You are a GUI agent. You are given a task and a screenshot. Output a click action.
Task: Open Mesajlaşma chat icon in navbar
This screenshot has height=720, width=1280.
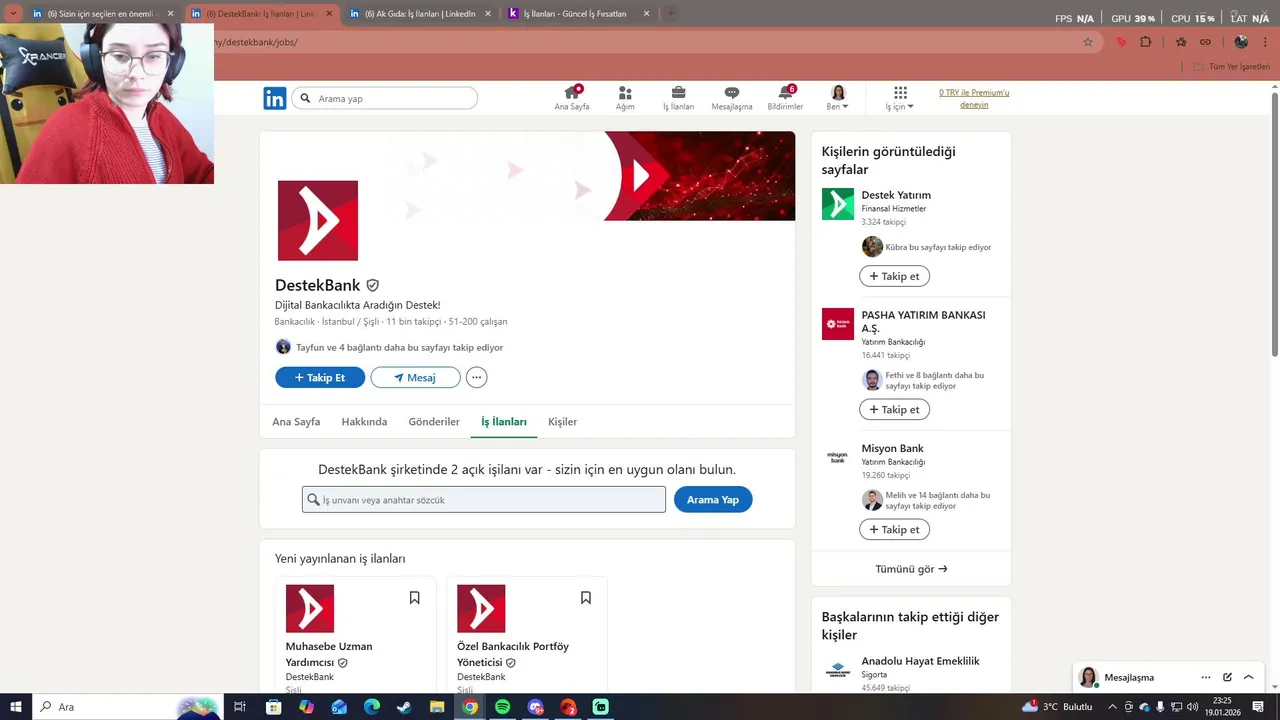[x=732, y=97]
